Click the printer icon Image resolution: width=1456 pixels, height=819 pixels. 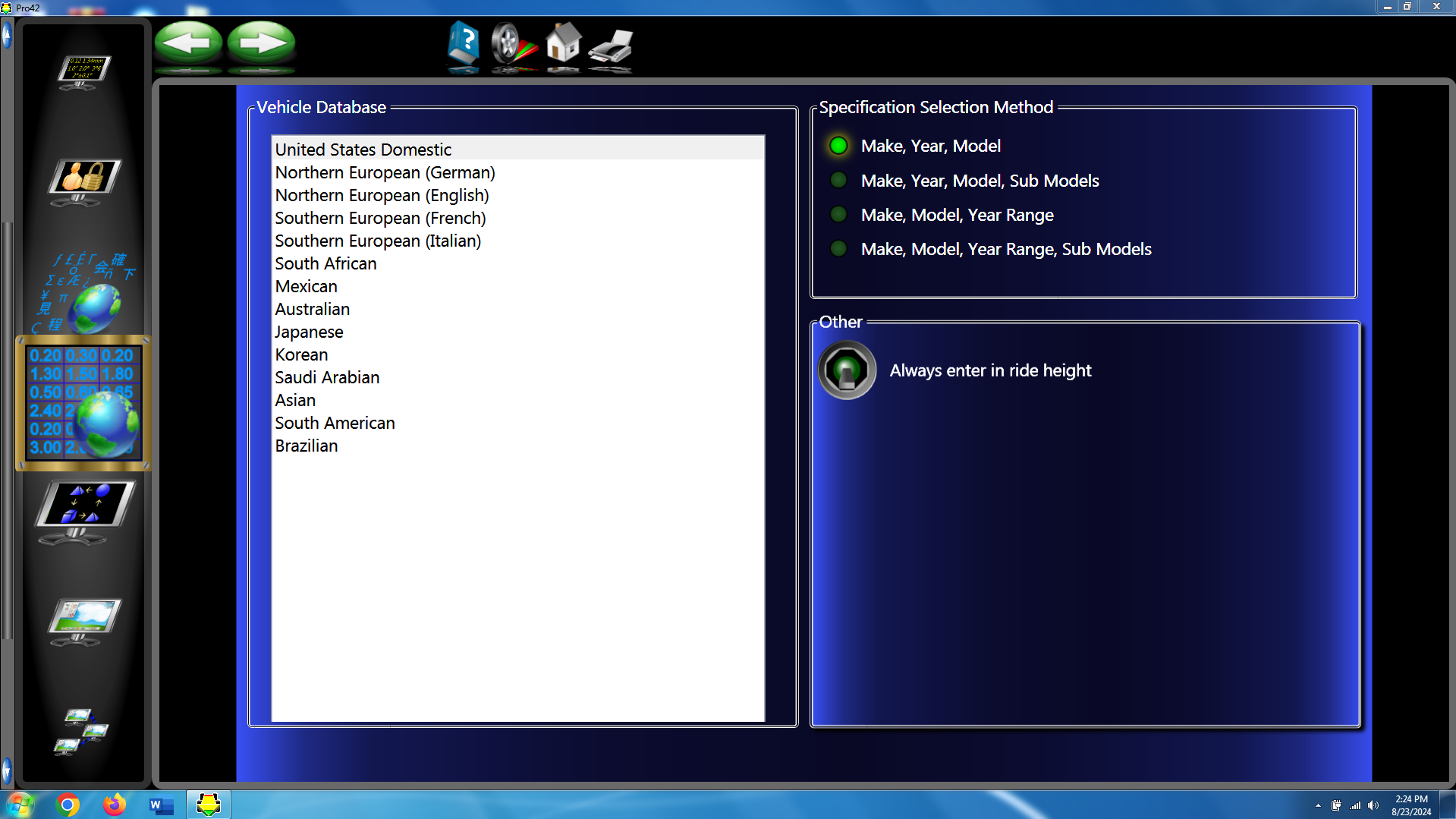[x=611, y=46]
